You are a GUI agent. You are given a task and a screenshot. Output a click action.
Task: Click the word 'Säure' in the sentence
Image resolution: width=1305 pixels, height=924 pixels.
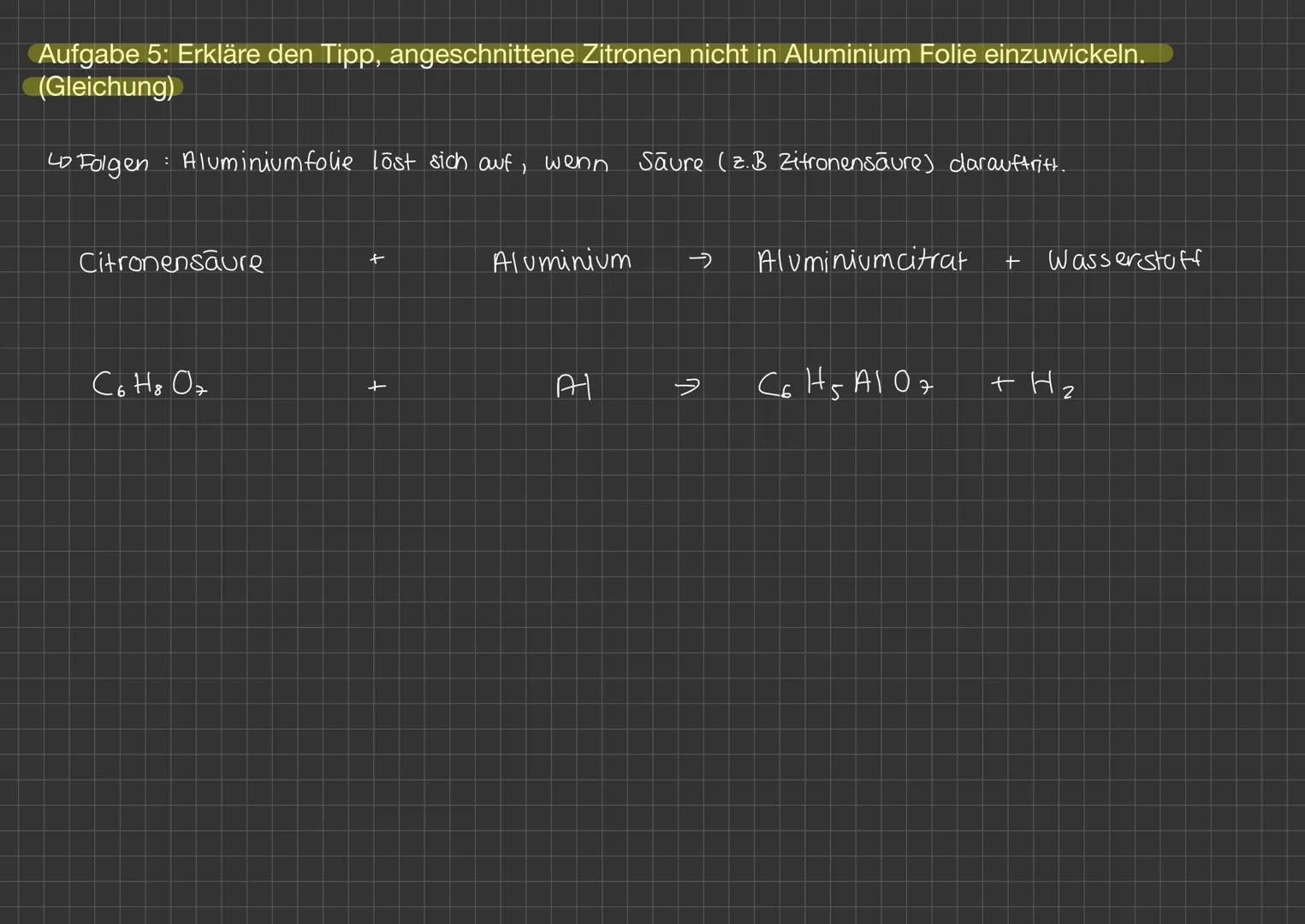pos(671,163)
